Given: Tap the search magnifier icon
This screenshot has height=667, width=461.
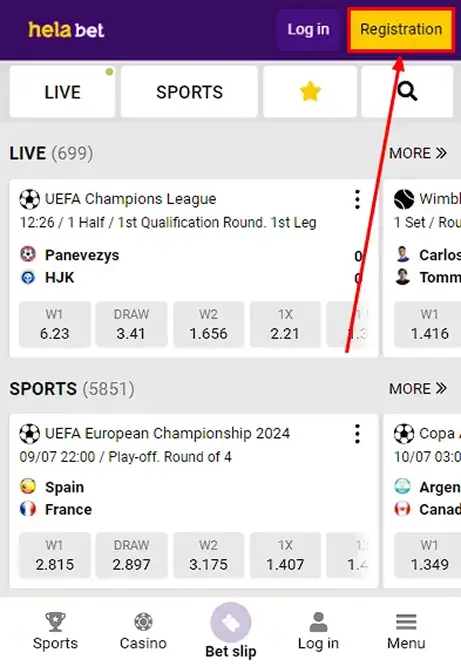Looking at the screenshot, I should [x=407, y=91].
